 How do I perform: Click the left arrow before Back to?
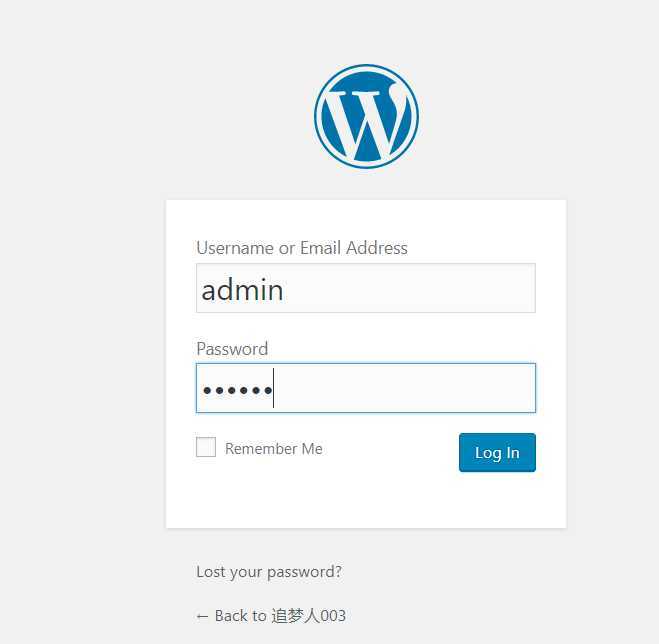[x=202, y=617]
